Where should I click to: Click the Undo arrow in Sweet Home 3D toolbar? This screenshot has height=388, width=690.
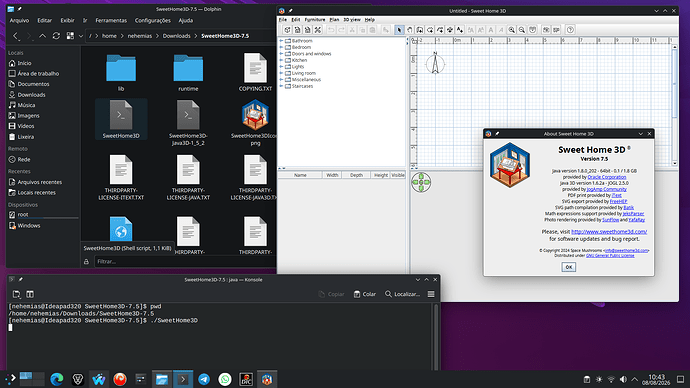click(331, 30)
